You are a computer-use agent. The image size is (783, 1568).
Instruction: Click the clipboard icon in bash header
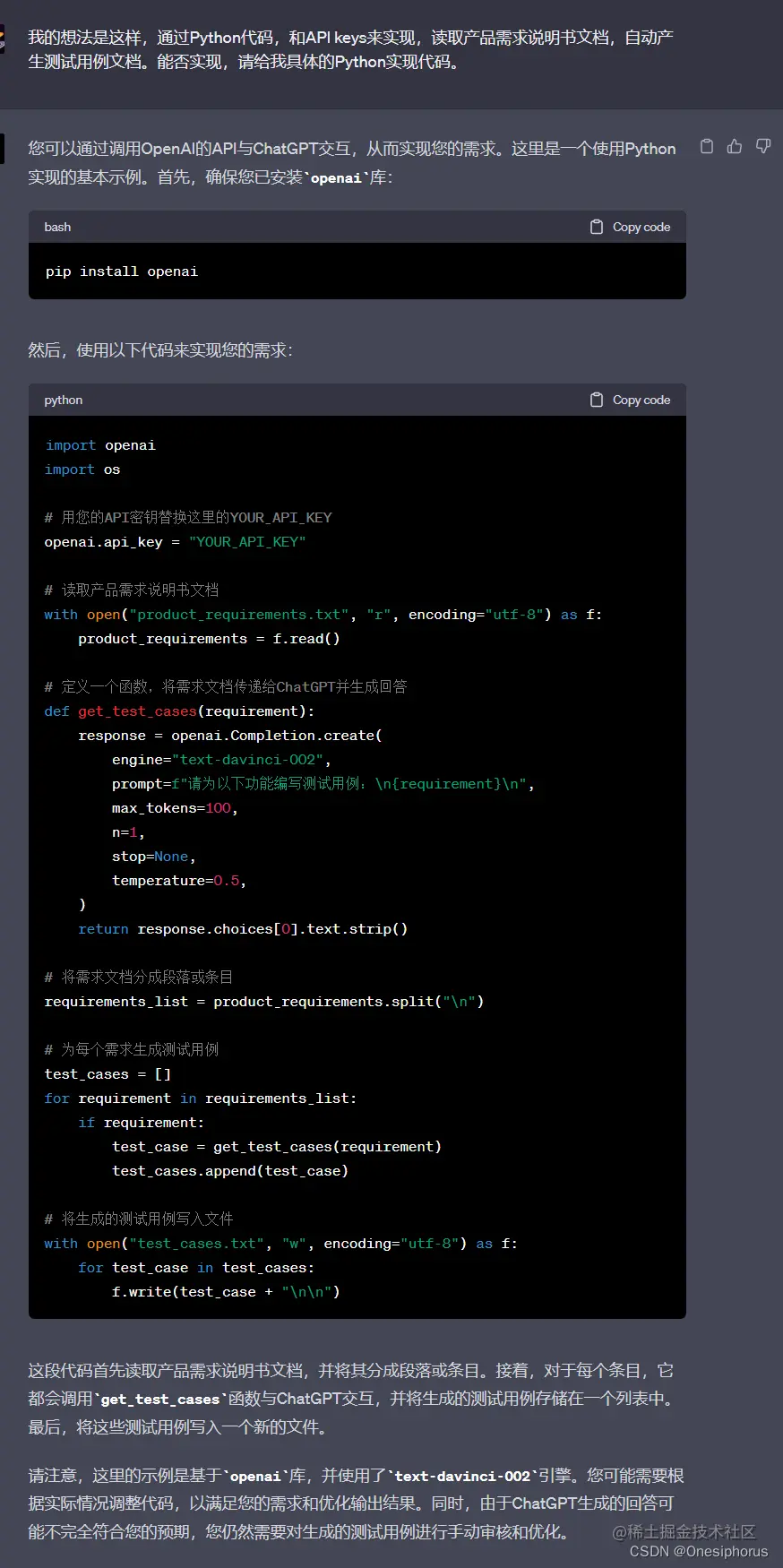click(597, 227)
